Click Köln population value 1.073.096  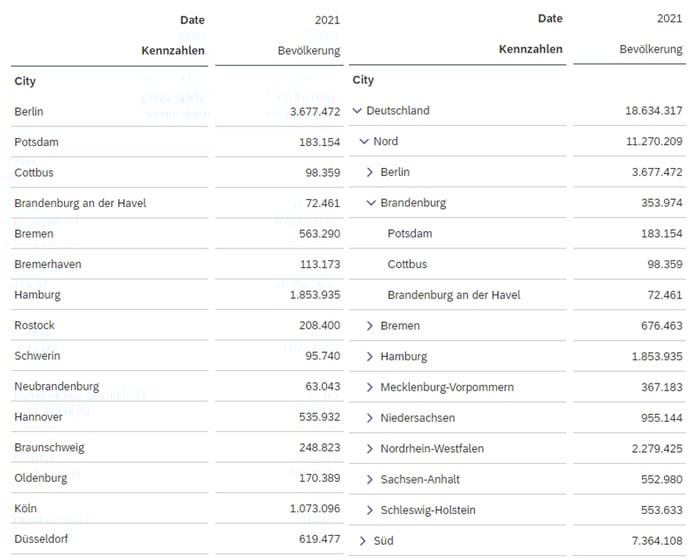(315, 509)
